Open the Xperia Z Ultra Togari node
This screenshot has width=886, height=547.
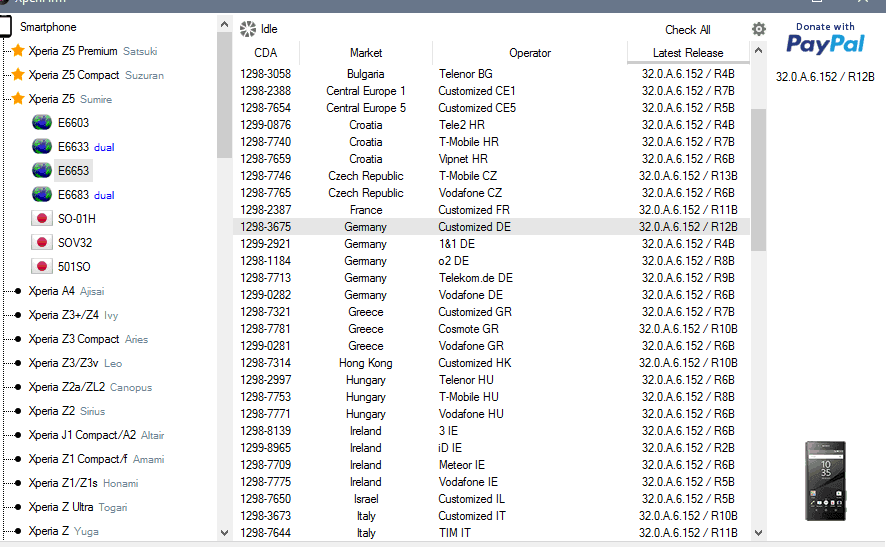point(78,507)
